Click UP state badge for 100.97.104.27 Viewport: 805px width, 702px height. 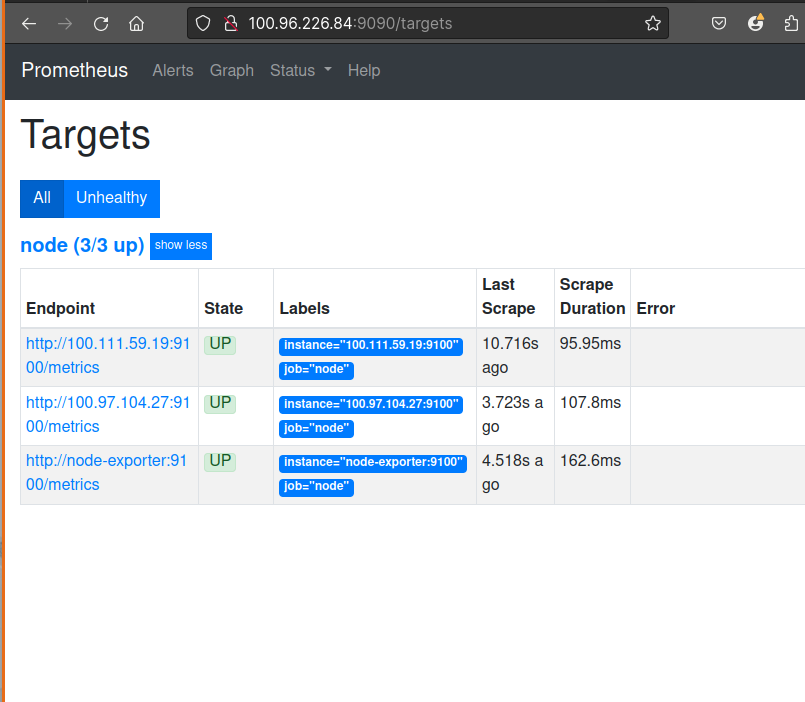[x=220, y=403]
